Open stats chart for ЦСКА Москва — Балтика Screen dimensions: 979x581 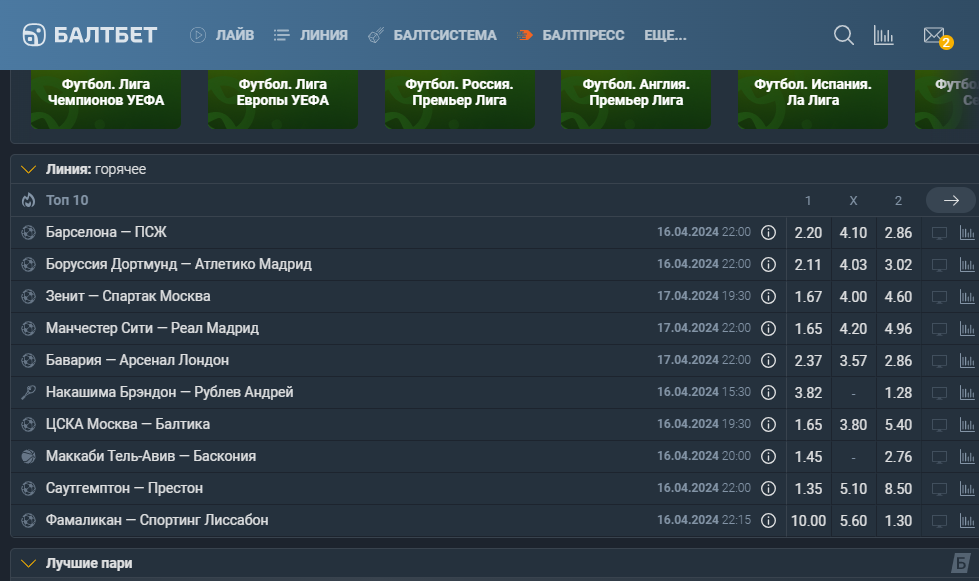967,425
